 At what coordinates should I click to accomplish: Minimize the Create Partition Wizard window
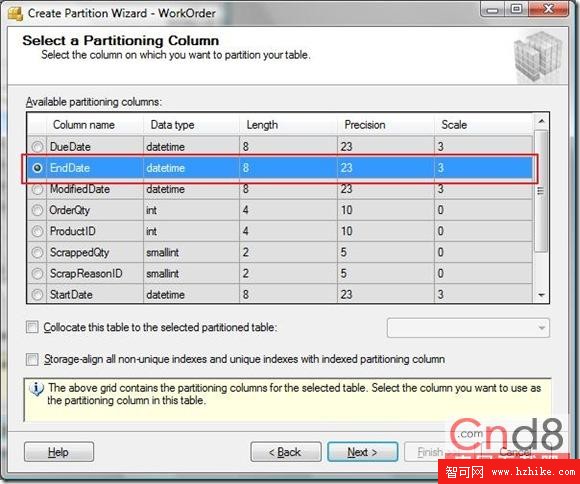(493, 9)
